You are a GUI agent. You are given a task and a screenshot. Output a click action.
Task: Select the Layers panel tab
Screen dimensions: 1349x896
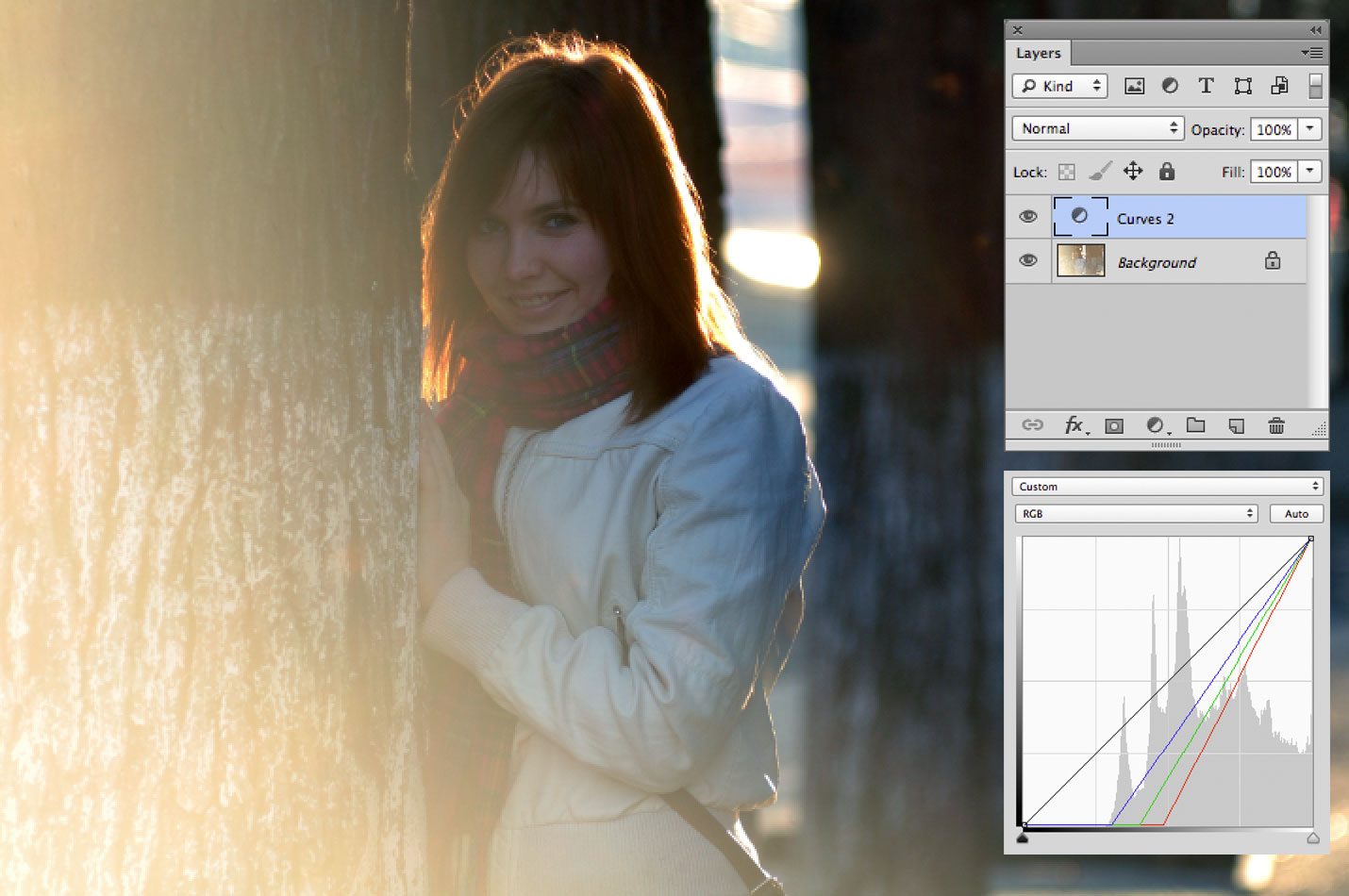pos(1038,54)
